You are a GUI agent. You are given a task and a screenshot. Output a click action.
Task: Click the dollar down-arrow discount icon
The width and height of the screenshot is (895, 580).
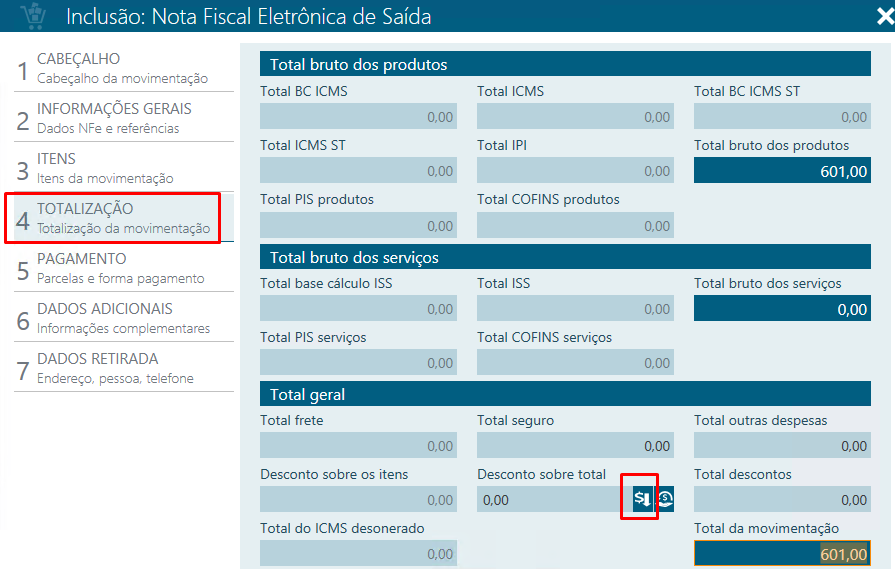point(642,499)
